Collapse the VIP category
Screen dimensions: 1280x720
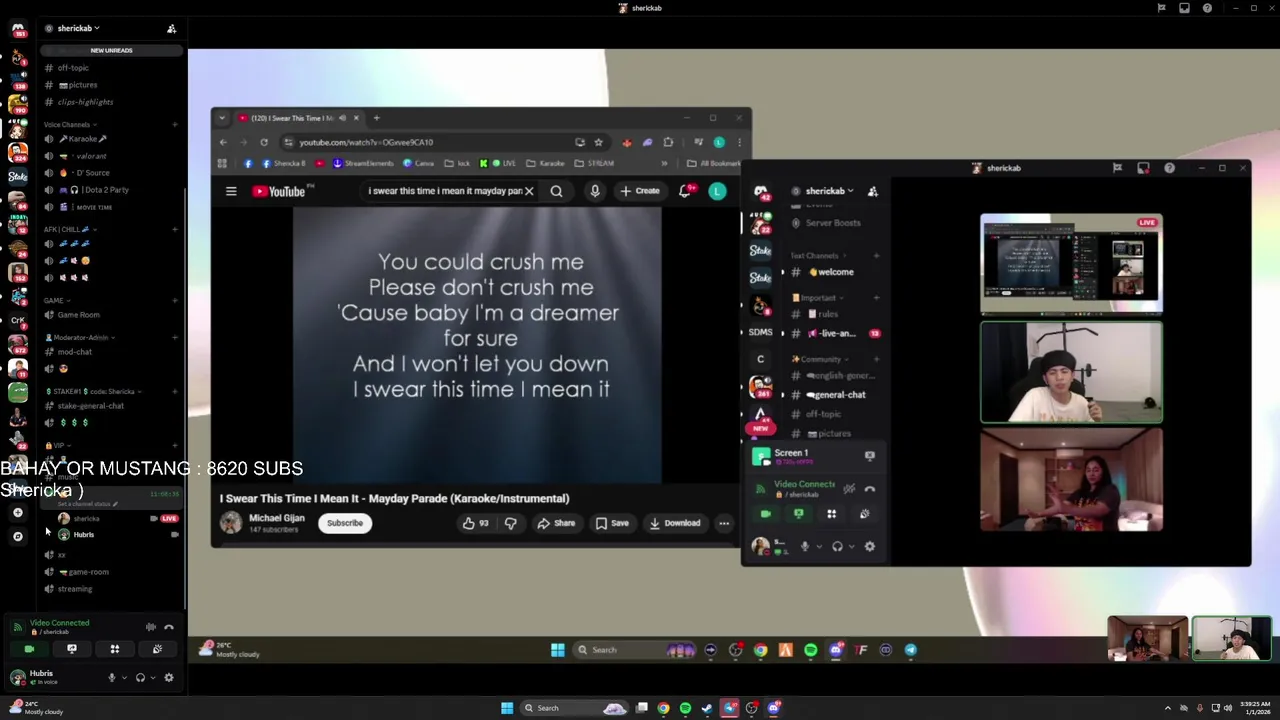pos(57,445)
